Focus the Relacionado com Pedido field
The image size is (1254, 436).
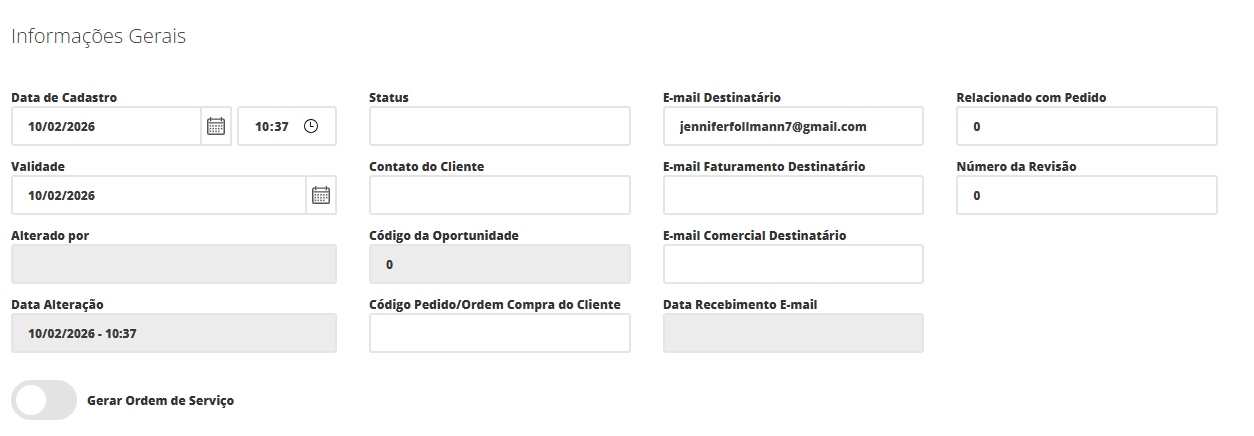click(x=1086, y=127)
